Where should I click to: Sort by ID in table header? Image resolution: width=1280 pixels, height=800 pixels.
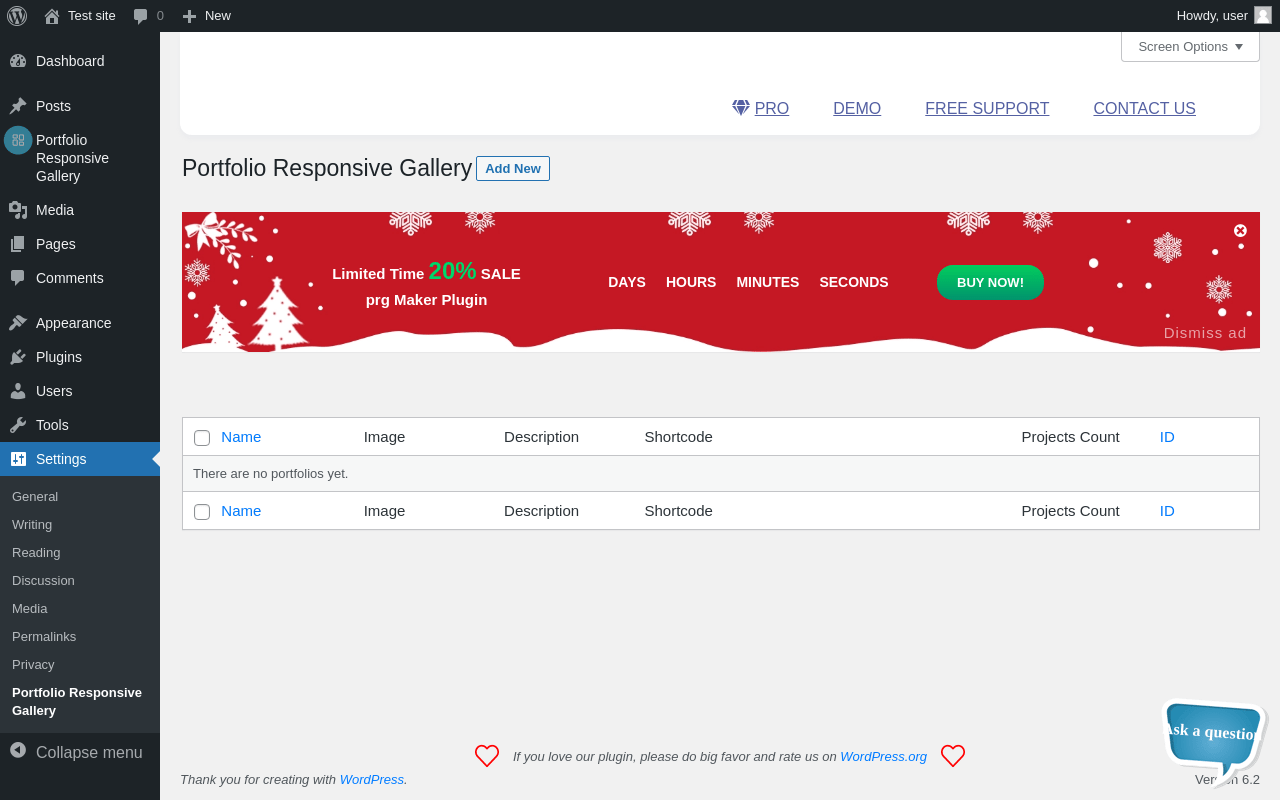[x=1167, y=437]
